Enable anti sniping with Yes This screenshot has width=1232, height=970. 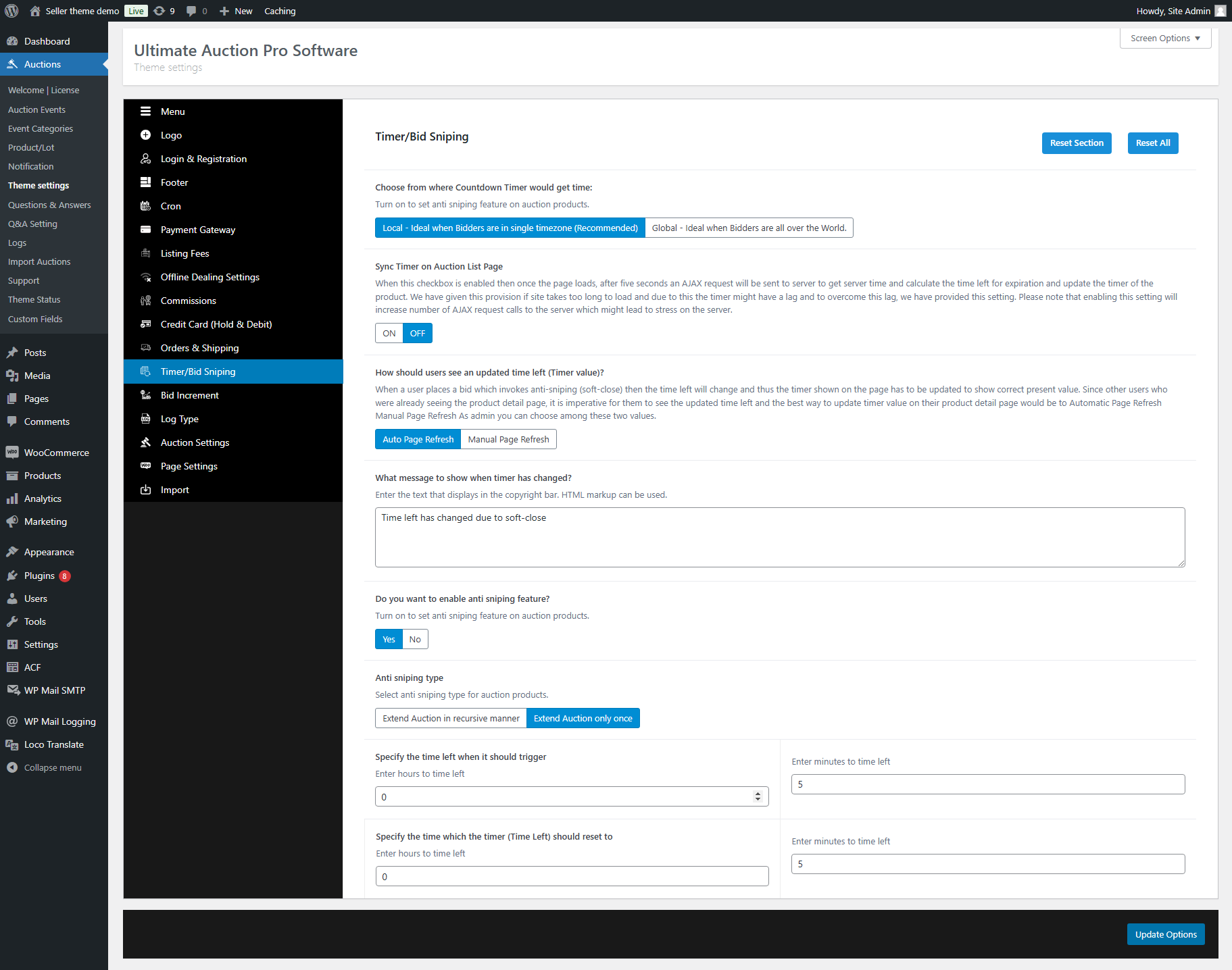click(x=389, y=639)
